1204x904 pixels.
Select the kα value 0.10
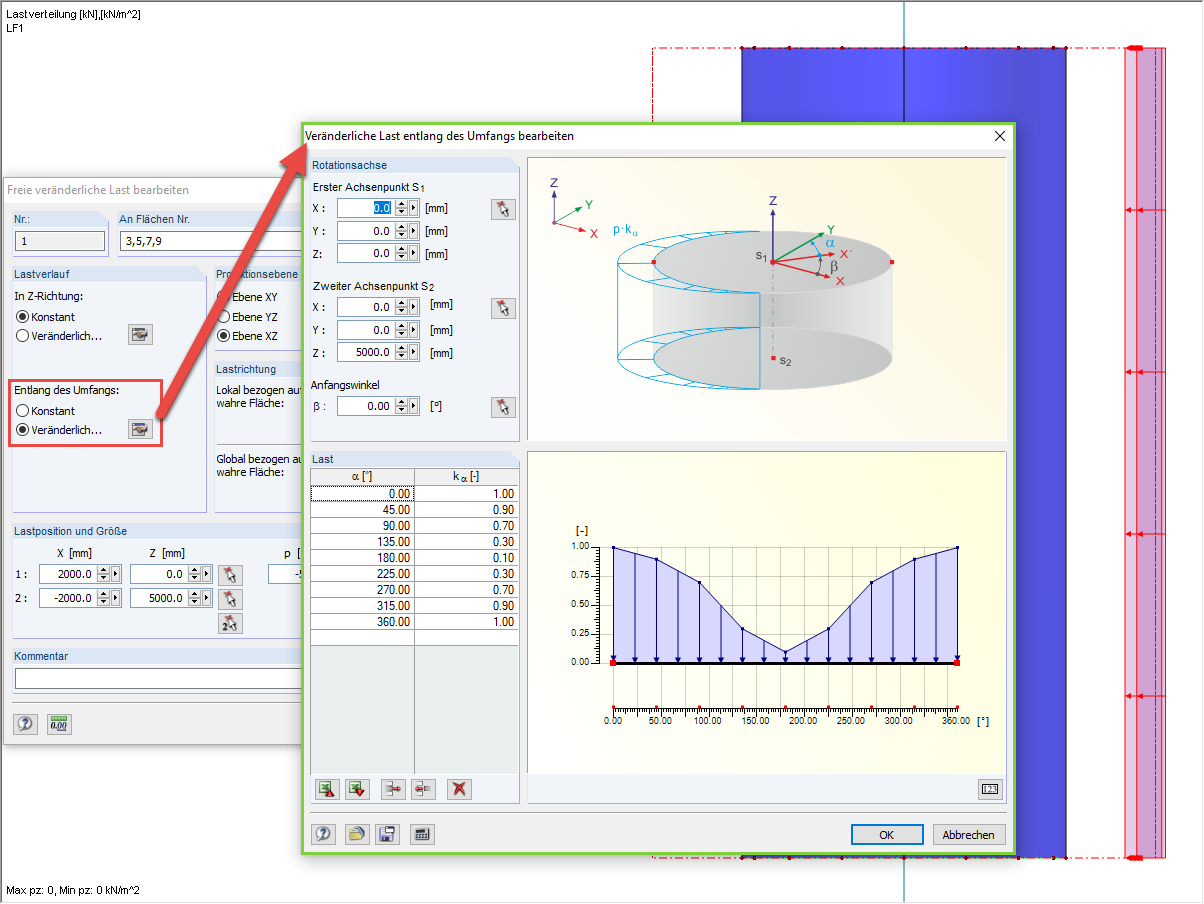click(x=466, y=558)
